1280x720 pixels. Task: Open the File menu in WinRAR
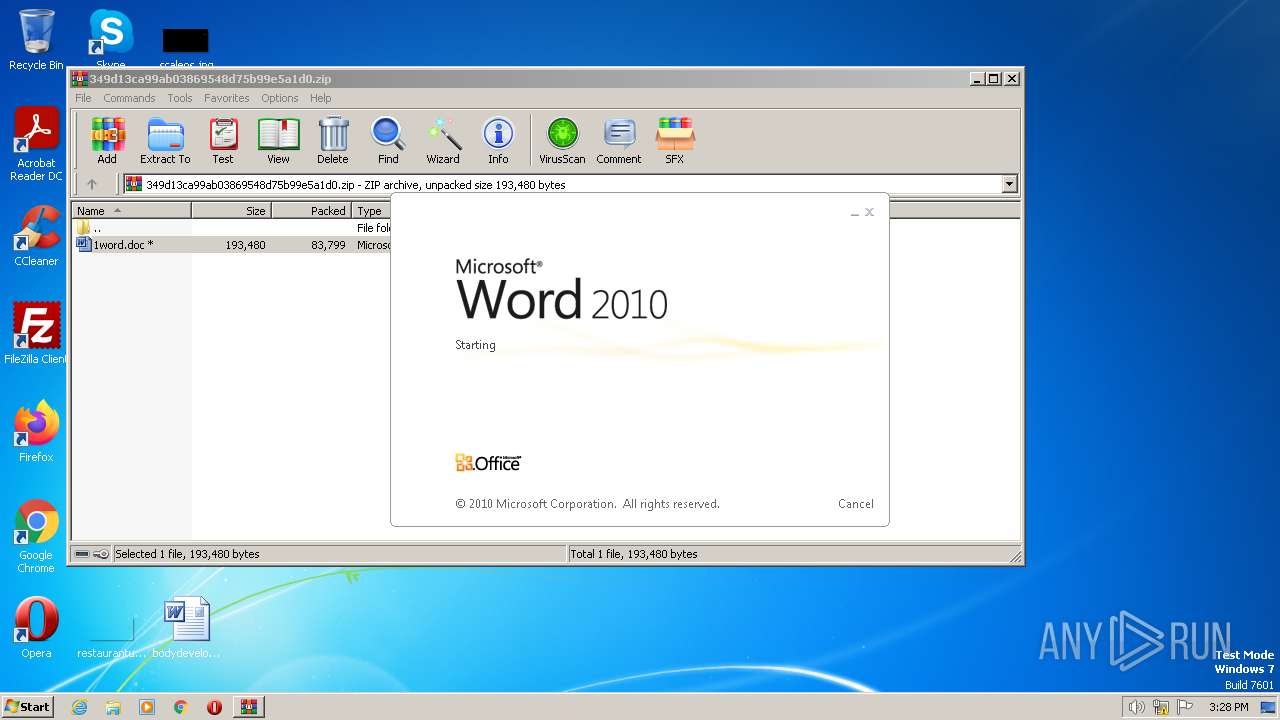coord(83,98)
